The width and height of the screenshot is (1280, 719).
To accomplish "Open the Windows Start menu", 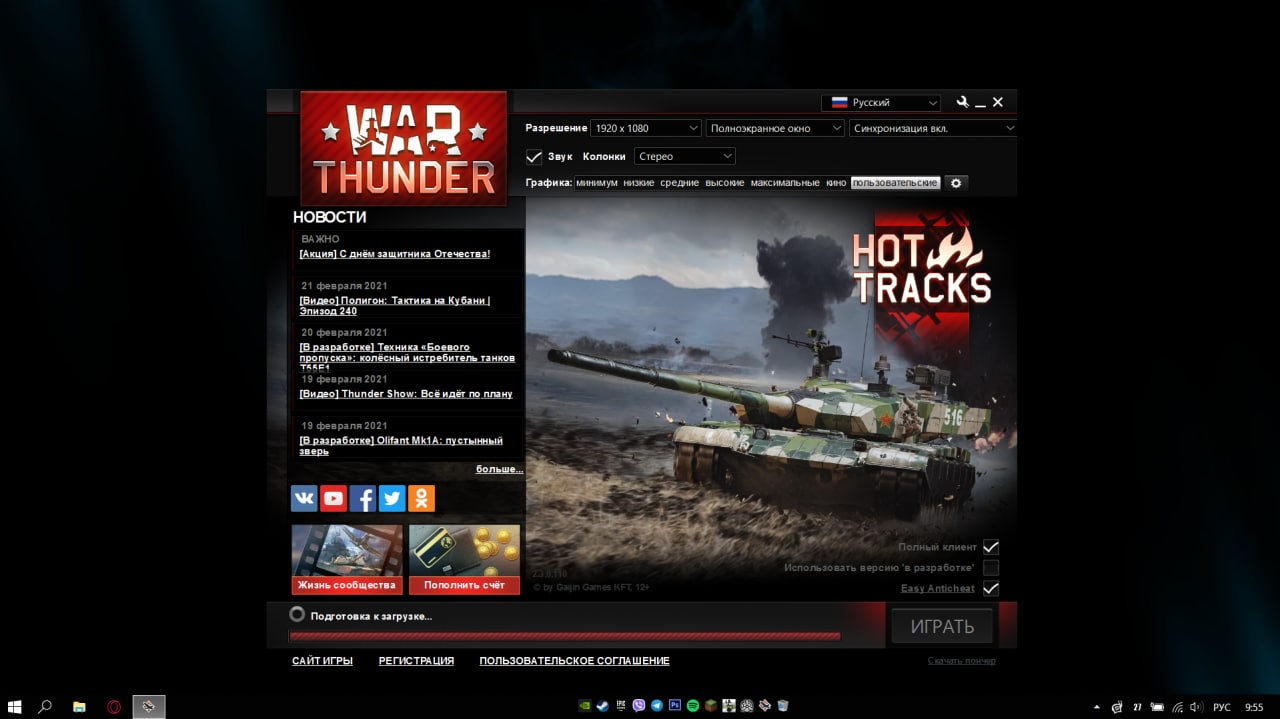I will tap(15, 706).
